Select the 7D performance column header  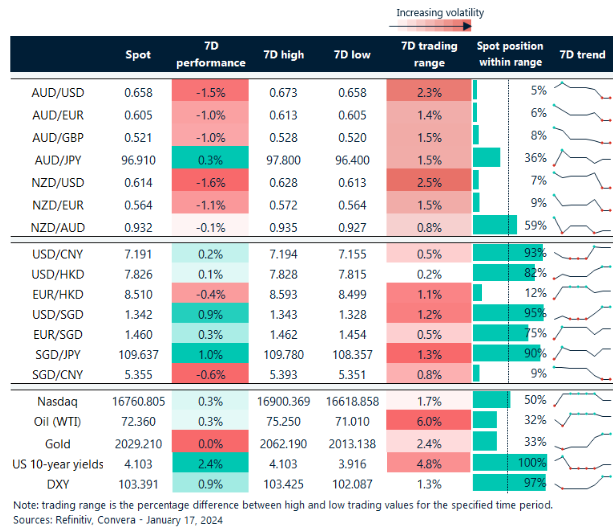pos(210,54)
